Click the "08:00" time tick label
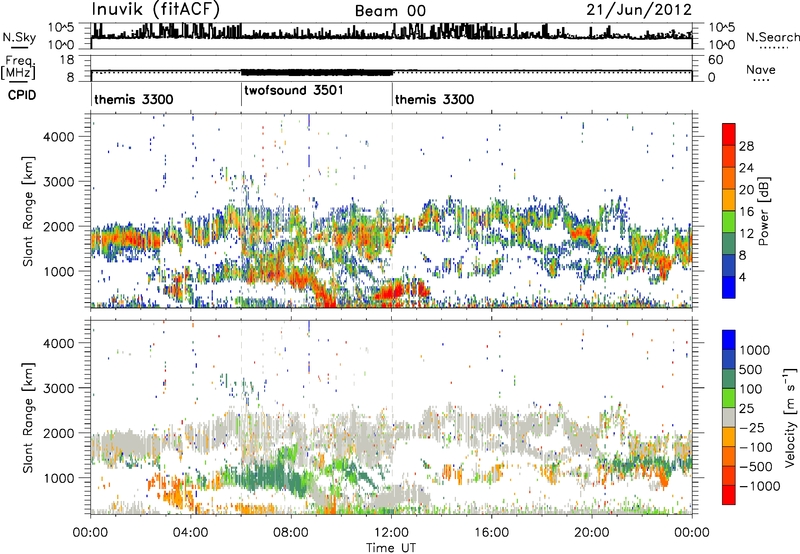The width and height of the screenshot is (800, 554). 291,533
